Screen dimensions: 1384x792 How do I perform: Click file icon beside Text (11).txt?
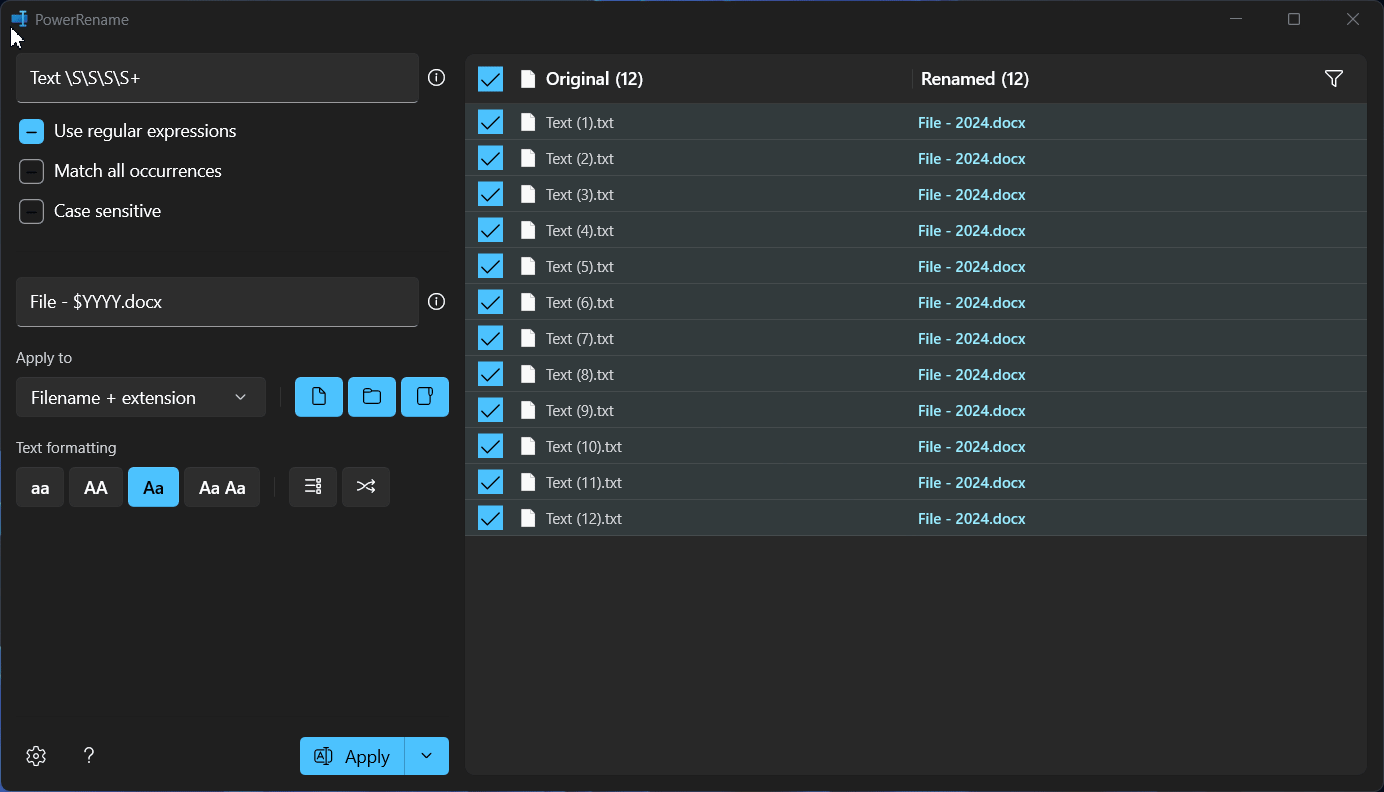tap(528, 482)
